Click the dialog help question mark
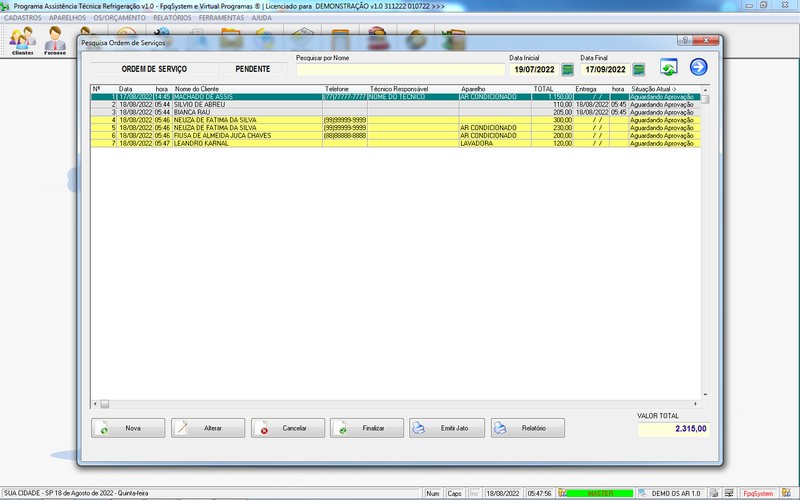Screen dimensions: 800x500 click(x=685, y=41)
